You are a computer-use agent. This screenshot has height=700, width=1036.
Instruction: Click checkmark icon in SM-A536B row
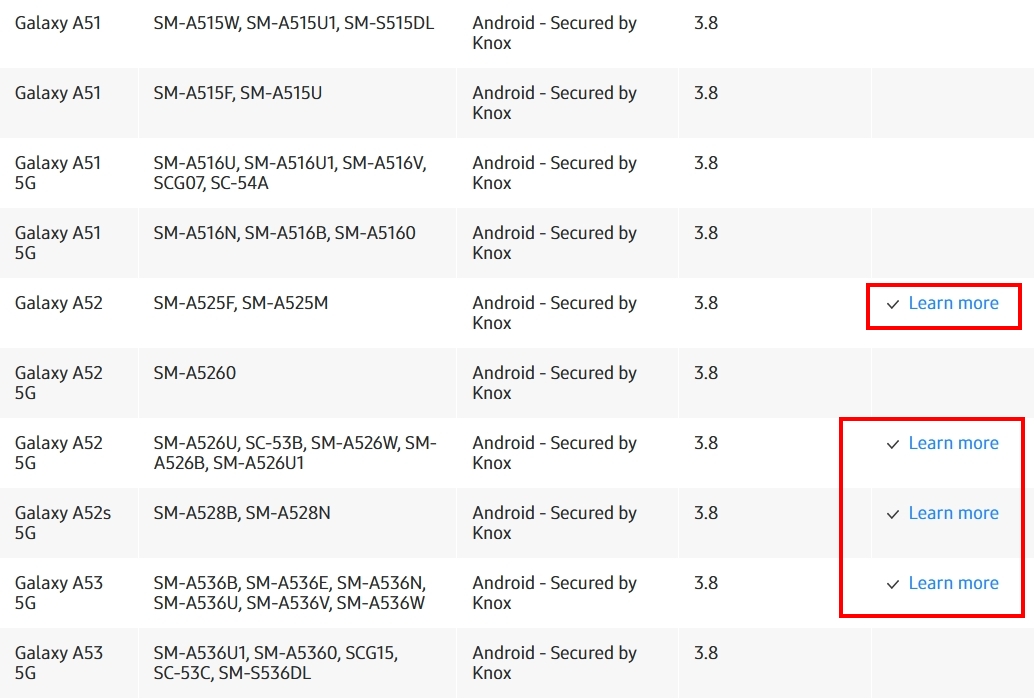(893, 585)
